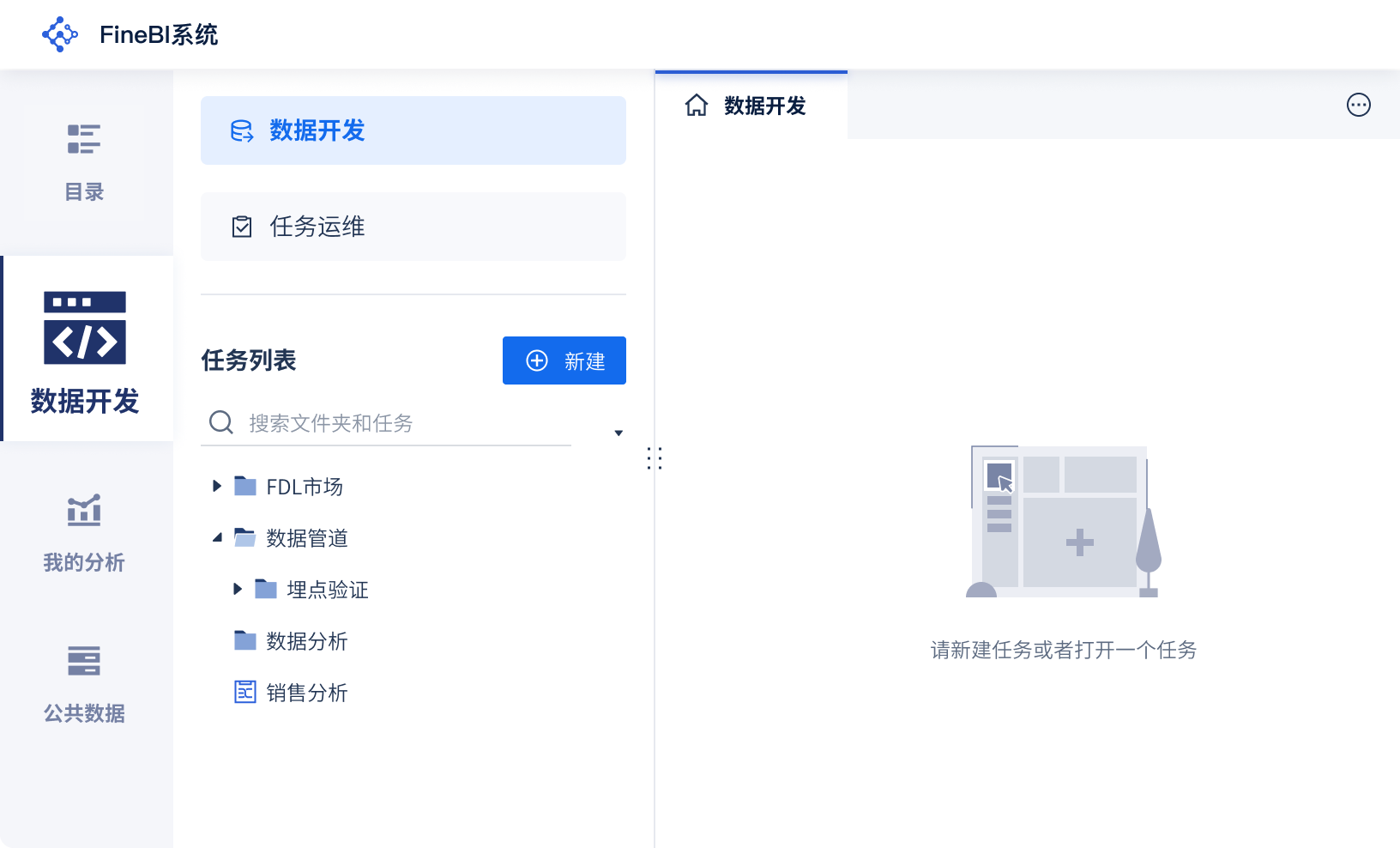Select the 数据分析 folder
Screen dimensions: 1400x848
306,641
